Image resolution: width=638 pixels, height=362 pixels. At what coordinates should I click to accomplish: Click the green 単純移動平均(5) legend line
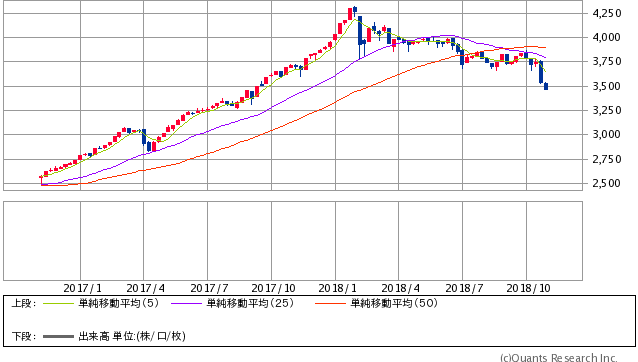pyautogui.click(x=59, y=303)
